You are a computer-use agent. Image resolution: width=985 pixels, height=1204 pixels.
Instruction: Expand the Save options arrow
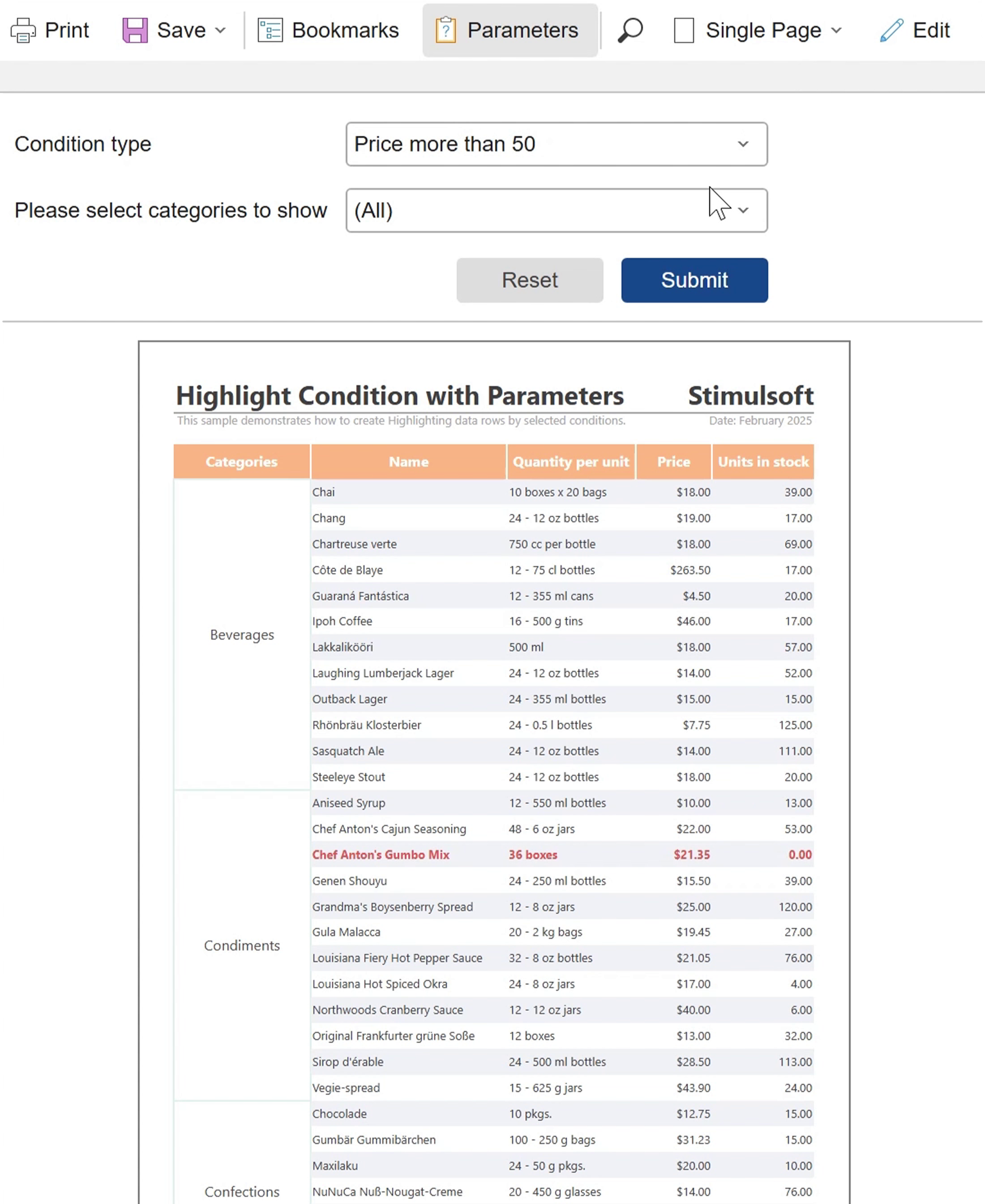point(221,30)
